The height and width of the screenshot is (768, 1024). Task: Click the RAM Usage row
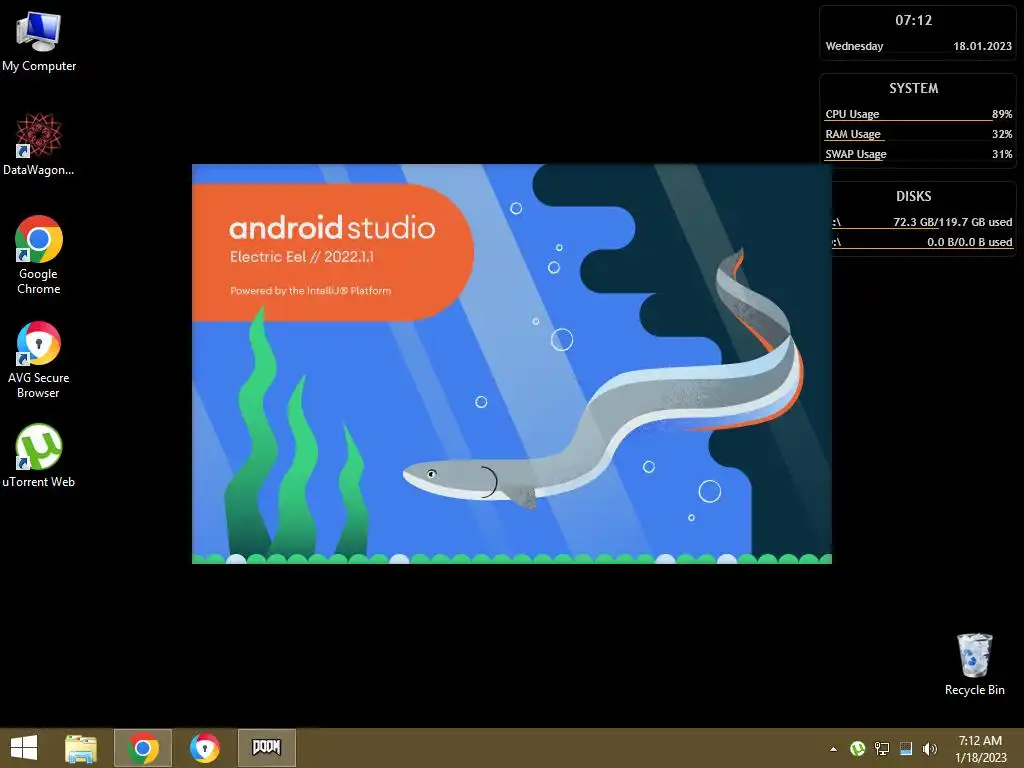click(918, 135)
